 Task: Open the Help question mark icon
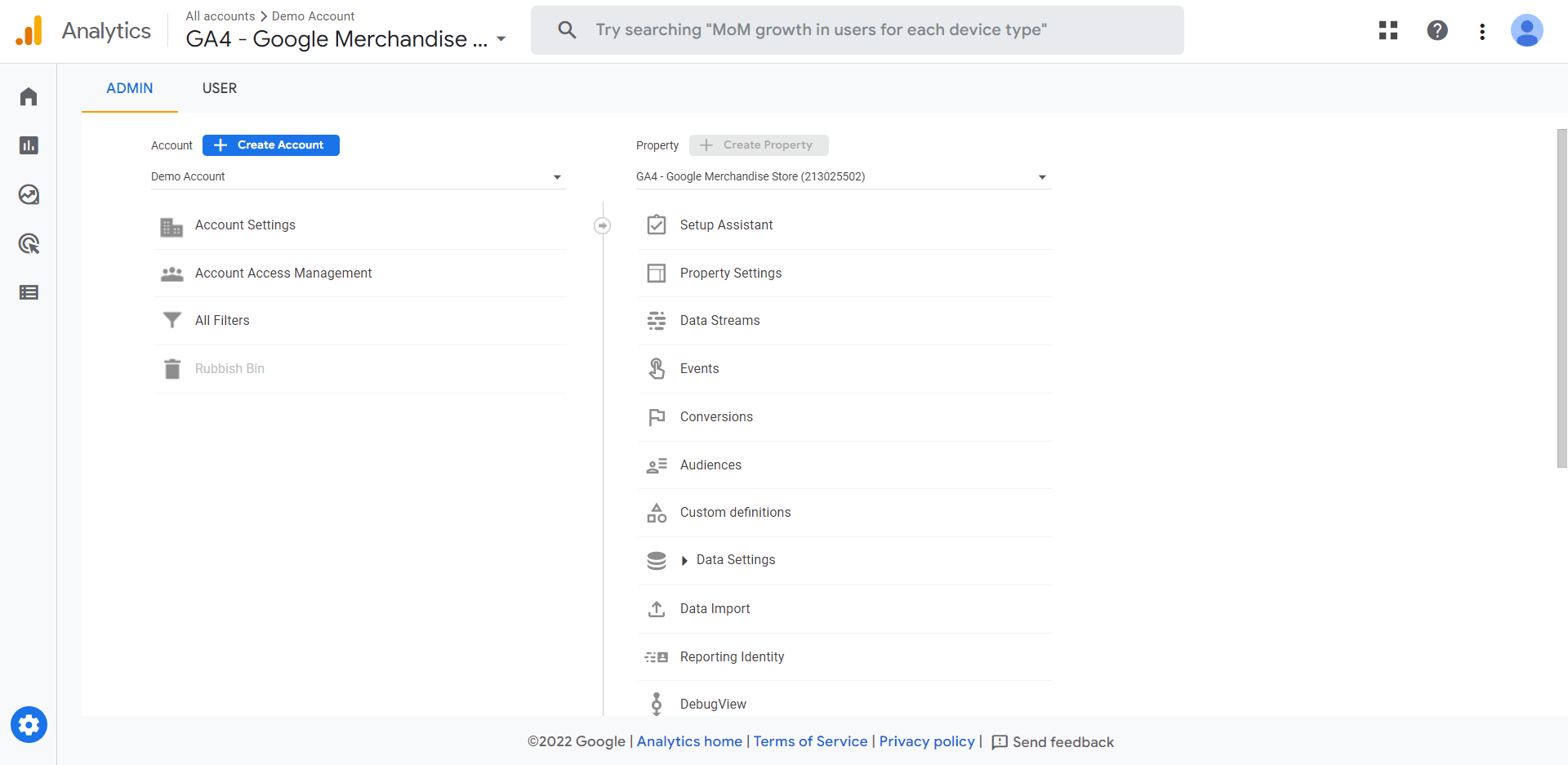(x=1437, y=30)
